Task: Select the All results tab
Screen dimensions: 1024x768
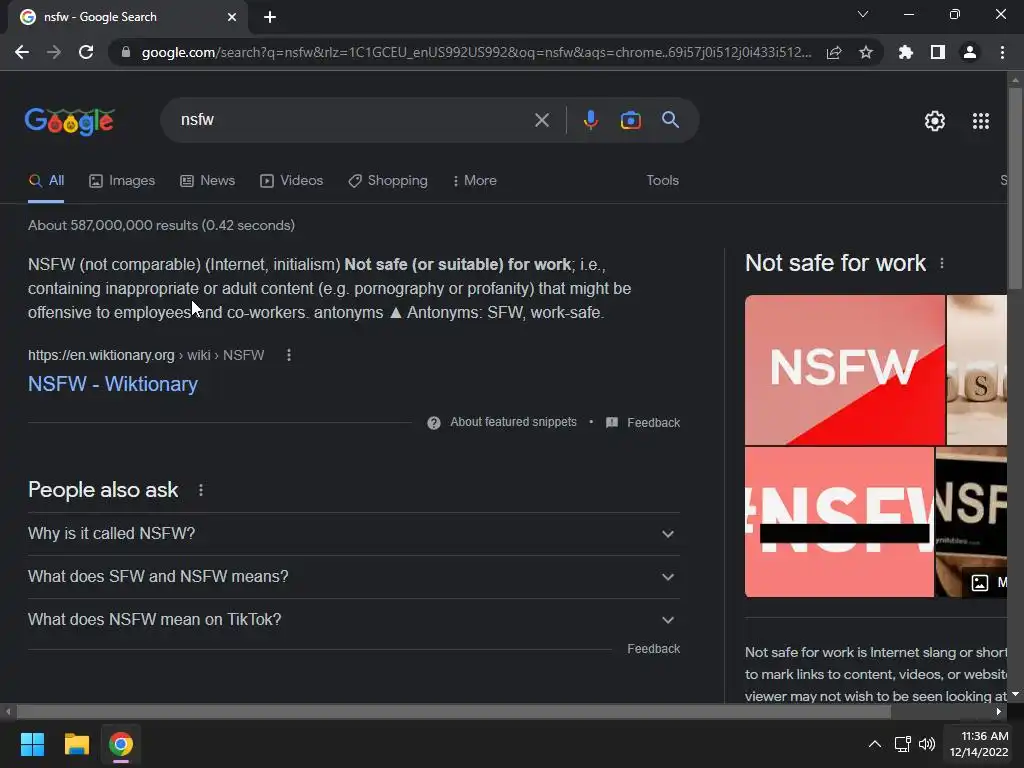Action: (46, 181)
